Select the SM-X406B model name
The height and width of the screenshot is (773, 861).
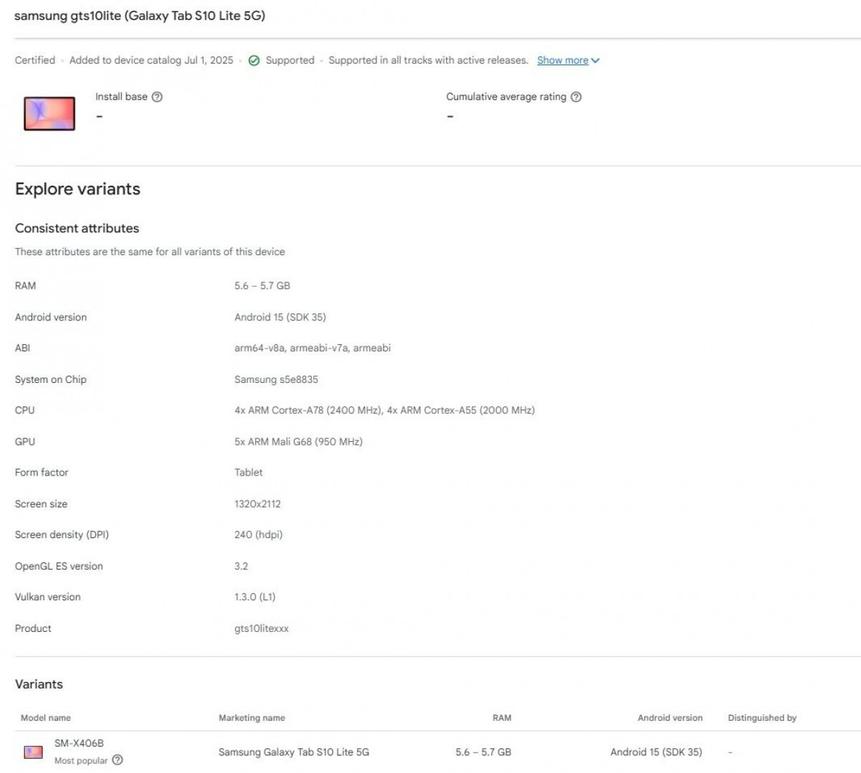79,743
